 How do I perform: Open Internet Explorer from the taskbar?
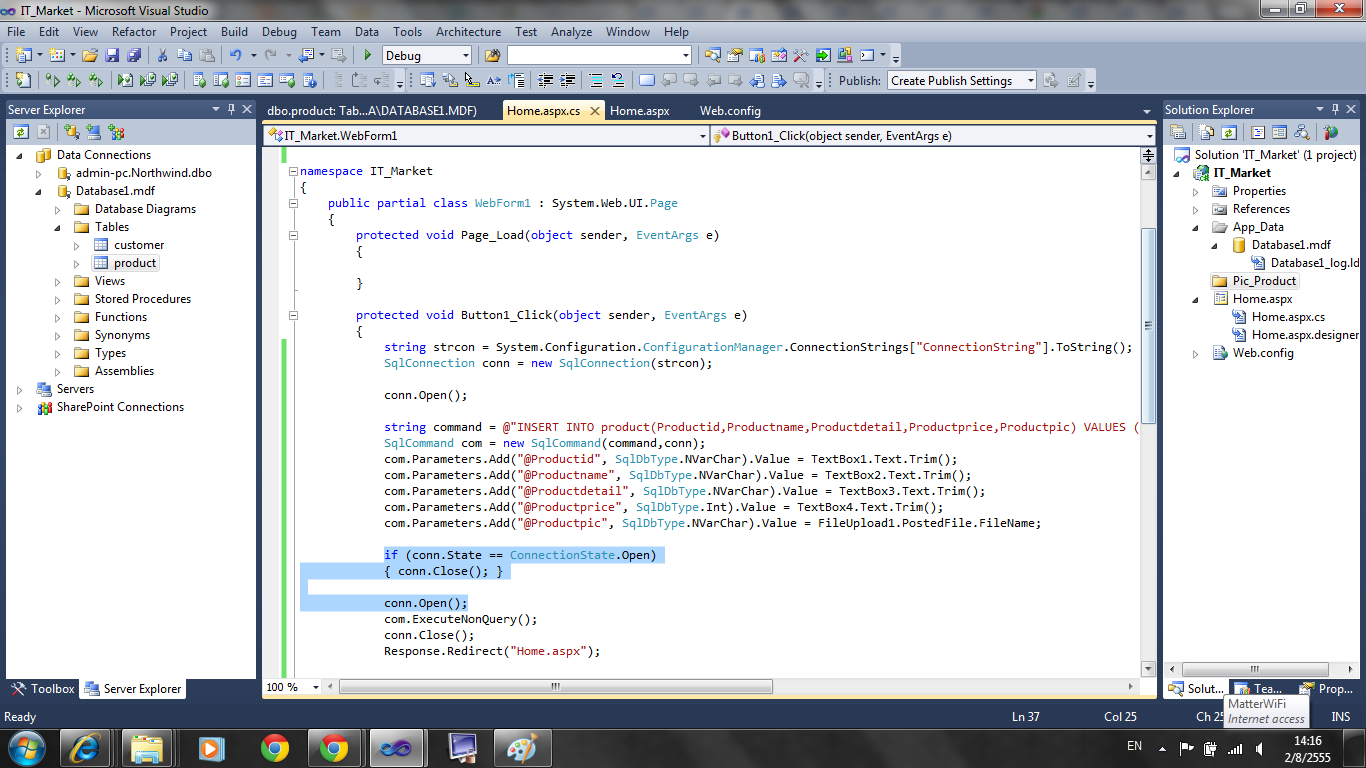tap(86, 747)
